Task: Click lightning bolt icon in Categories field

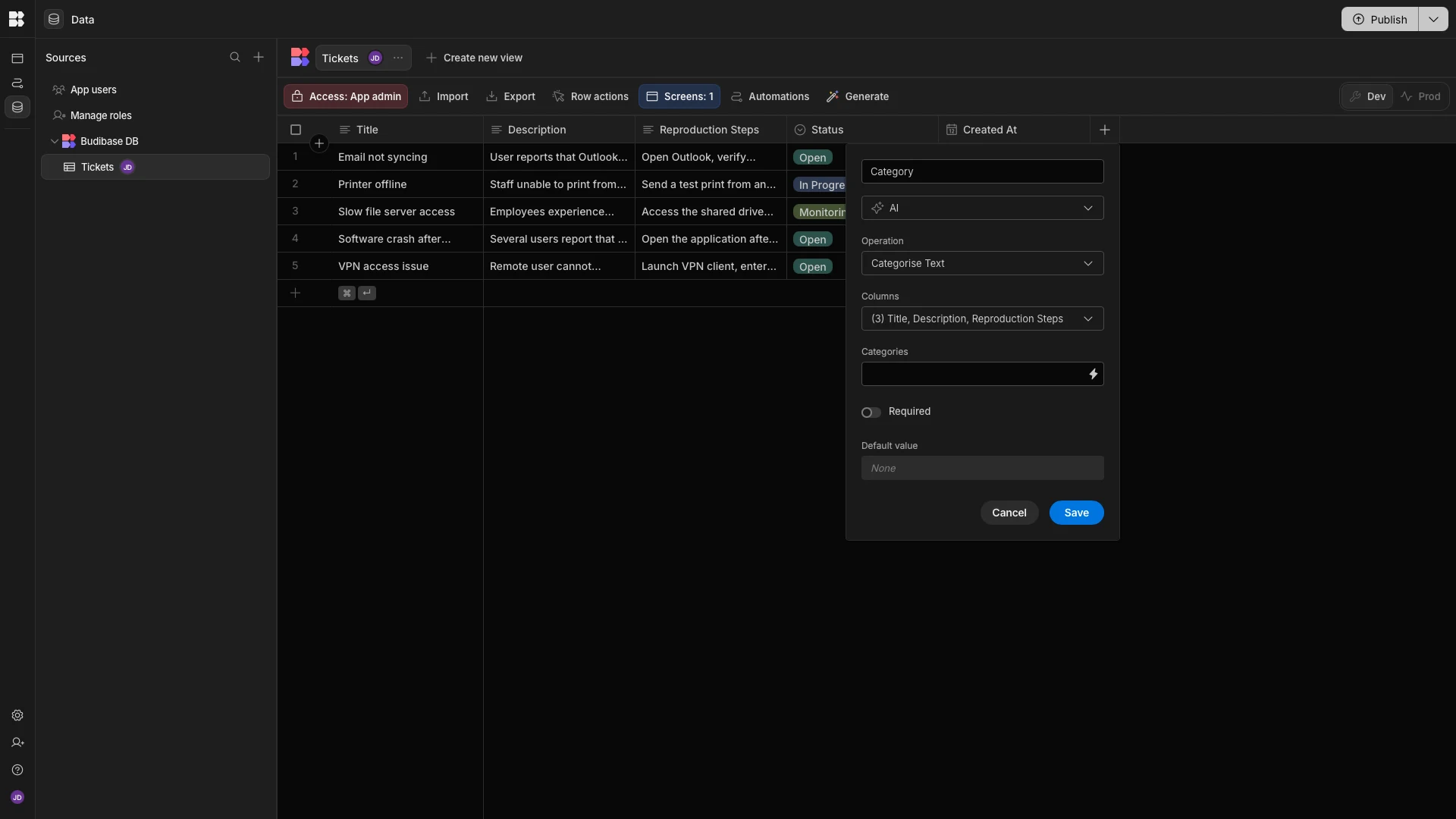Action: pos(1093,374)
